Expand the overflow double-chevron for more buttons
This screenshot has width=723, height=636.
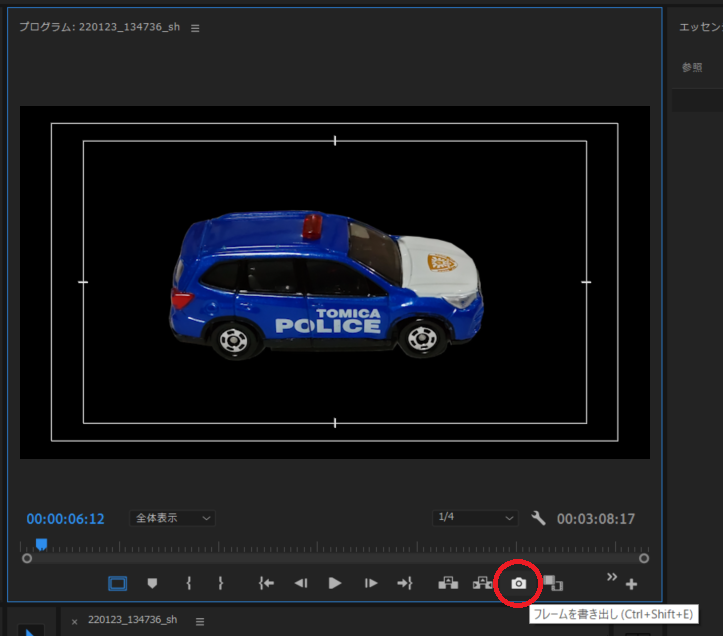point(612,576)
